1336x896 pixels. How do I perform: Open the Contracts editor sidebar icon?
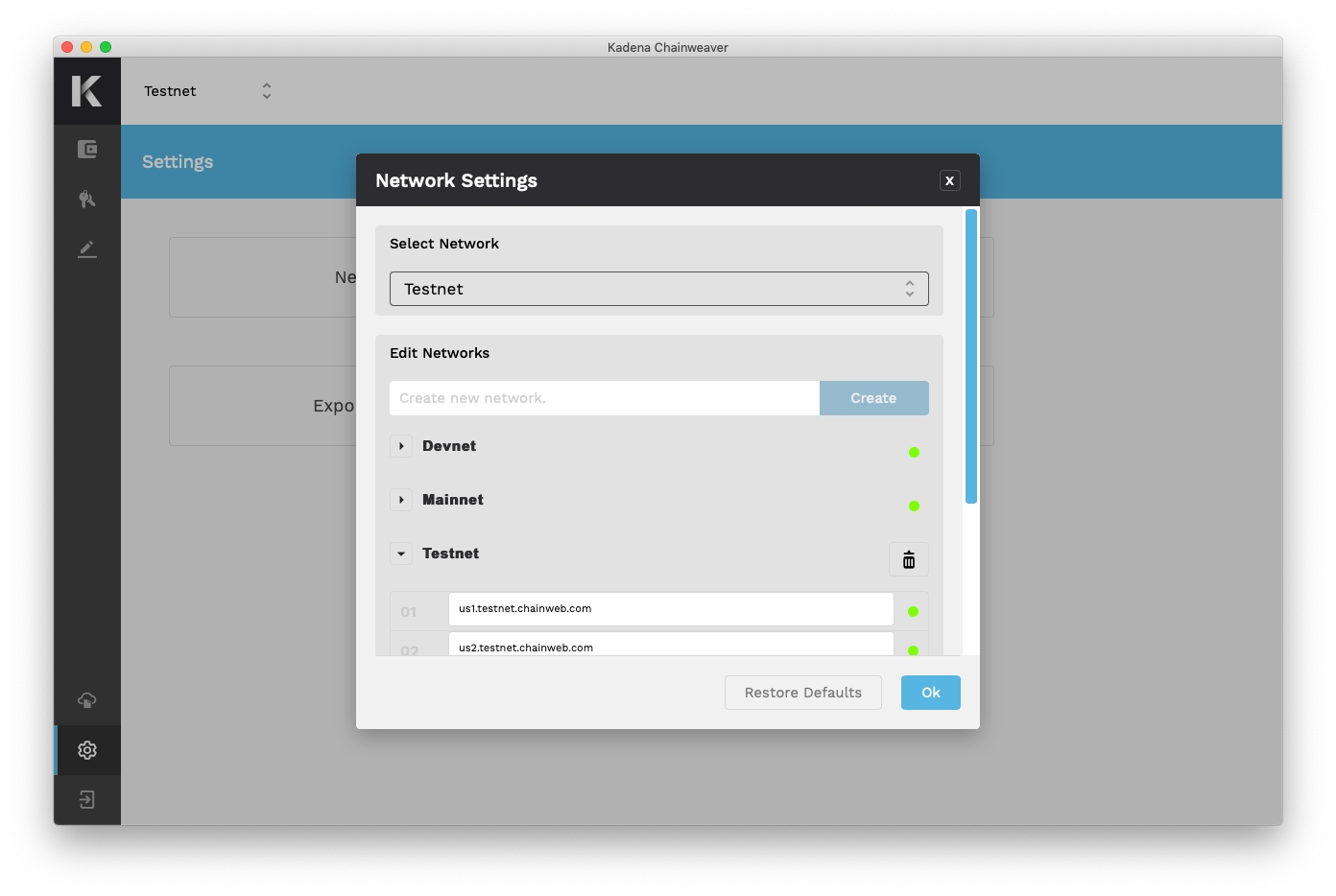point(87,249)
